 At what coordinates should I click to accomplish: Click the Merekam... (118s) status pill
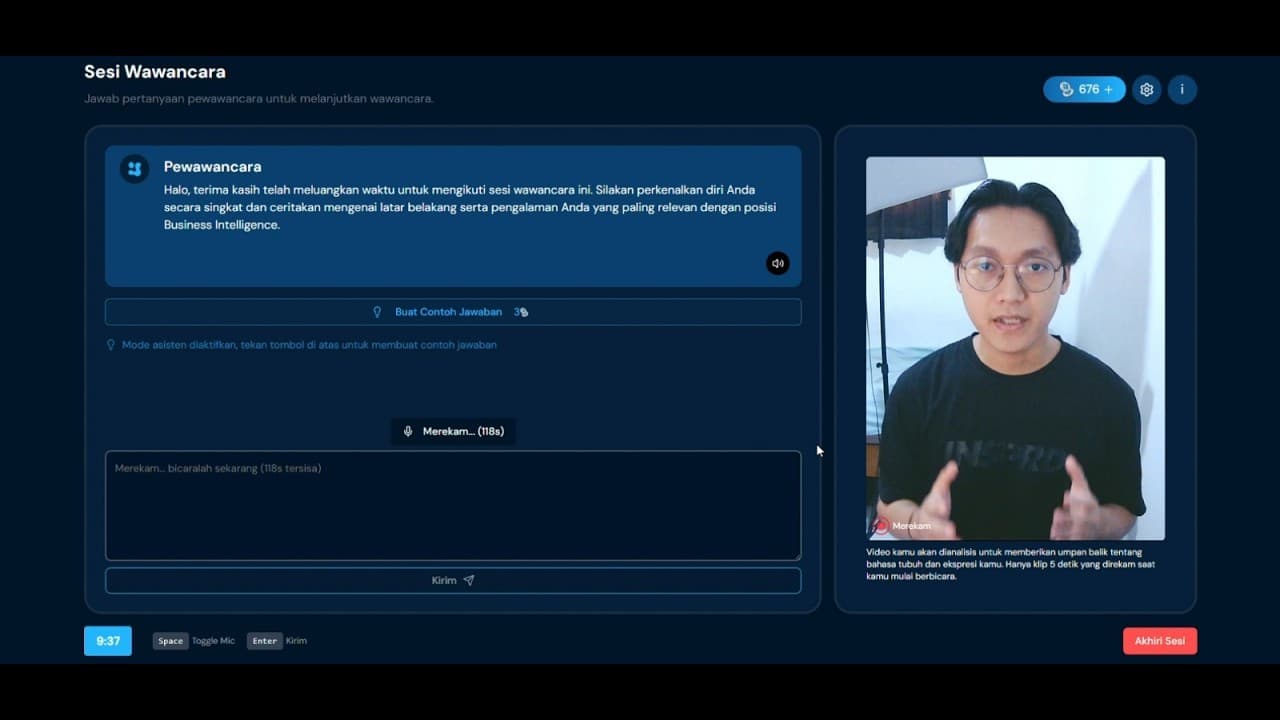[x=453, y=431]
